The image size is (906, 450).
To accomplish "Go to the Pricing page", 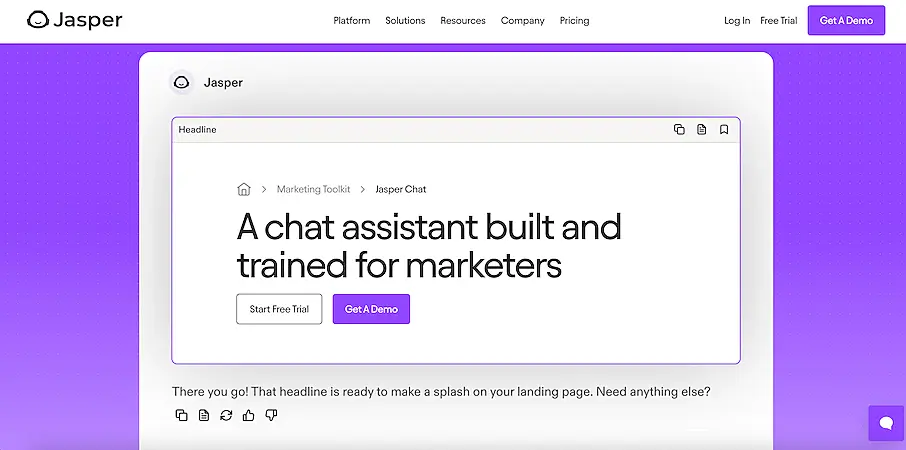I will click(x=574, y=21).
